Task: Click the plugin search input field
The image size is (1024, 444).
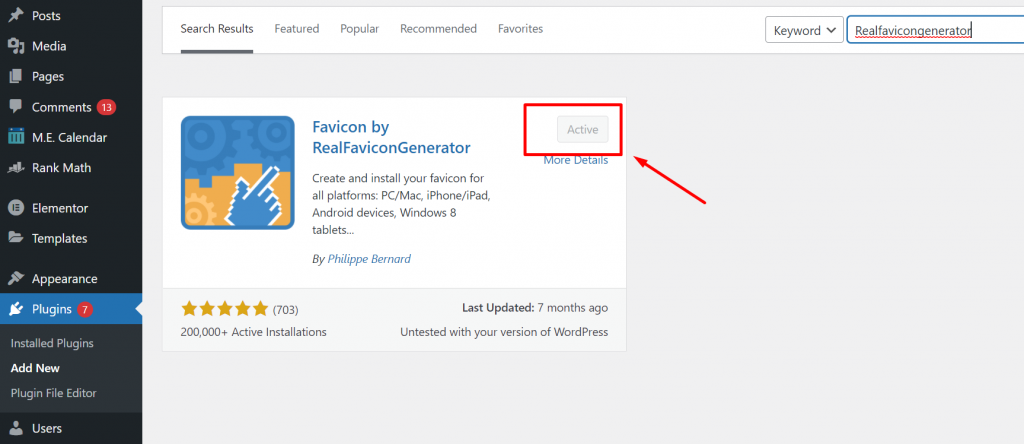Action: [928, 30]
